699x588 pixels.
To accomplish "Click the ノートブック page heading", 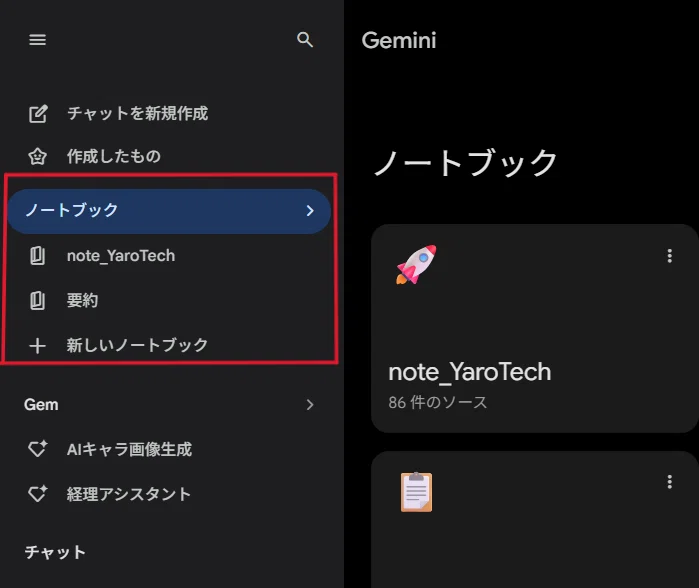I will point(466,163).
